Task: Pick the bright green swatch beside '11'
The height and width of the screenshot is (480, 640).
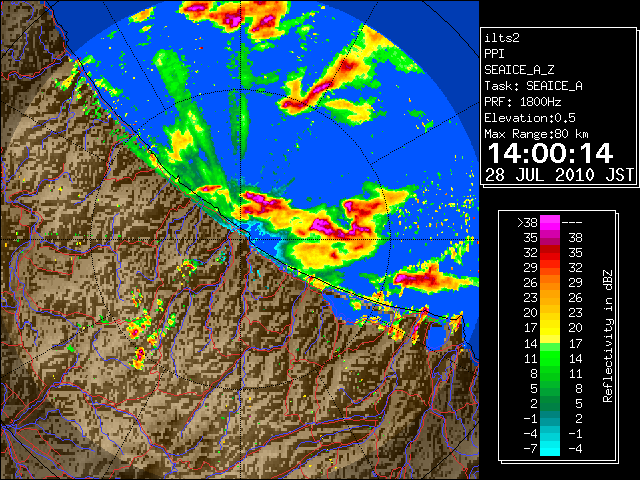Action: click(x=550, y=358)
